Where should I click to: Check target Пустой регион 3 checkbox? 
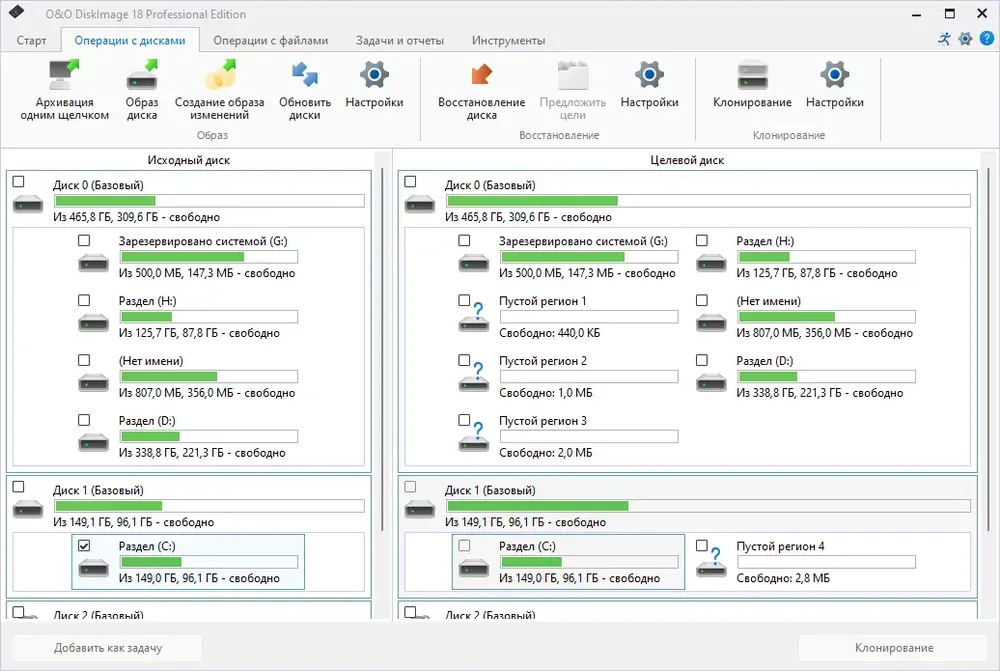(464, 420)
